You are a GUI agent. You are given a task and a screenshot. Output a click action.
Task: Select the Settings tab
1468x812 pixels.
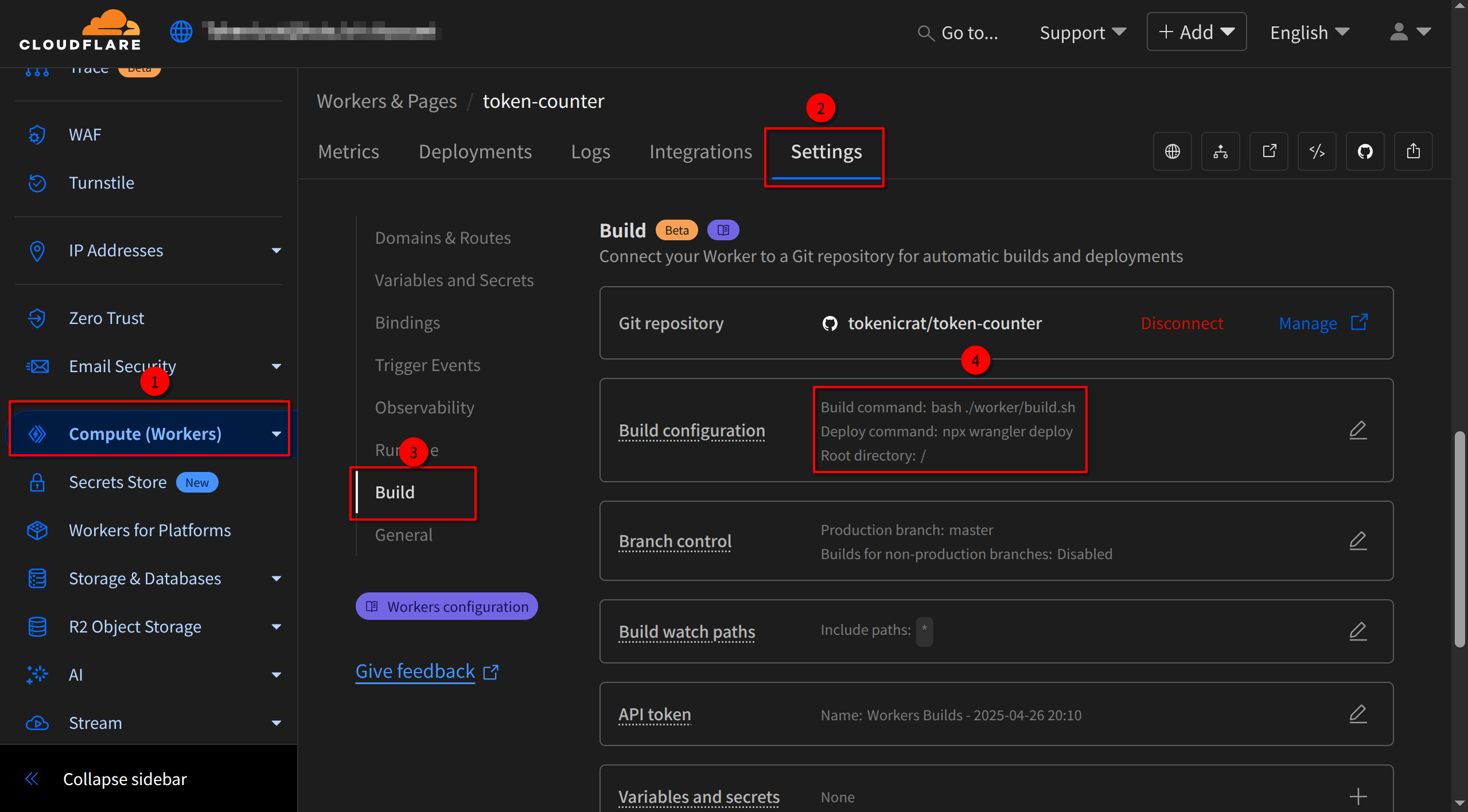click(826, 151)
